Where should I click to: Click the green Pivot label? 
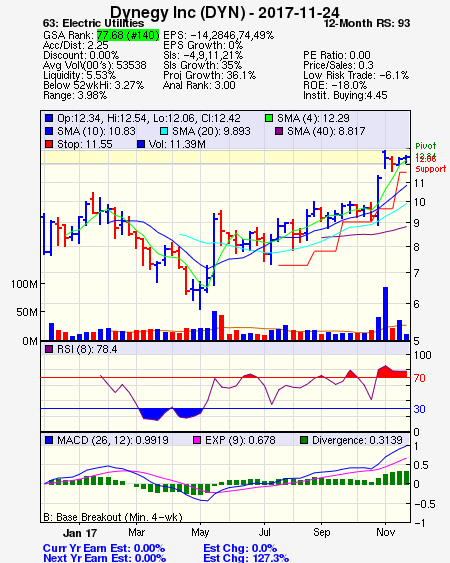tap(426, 146)
